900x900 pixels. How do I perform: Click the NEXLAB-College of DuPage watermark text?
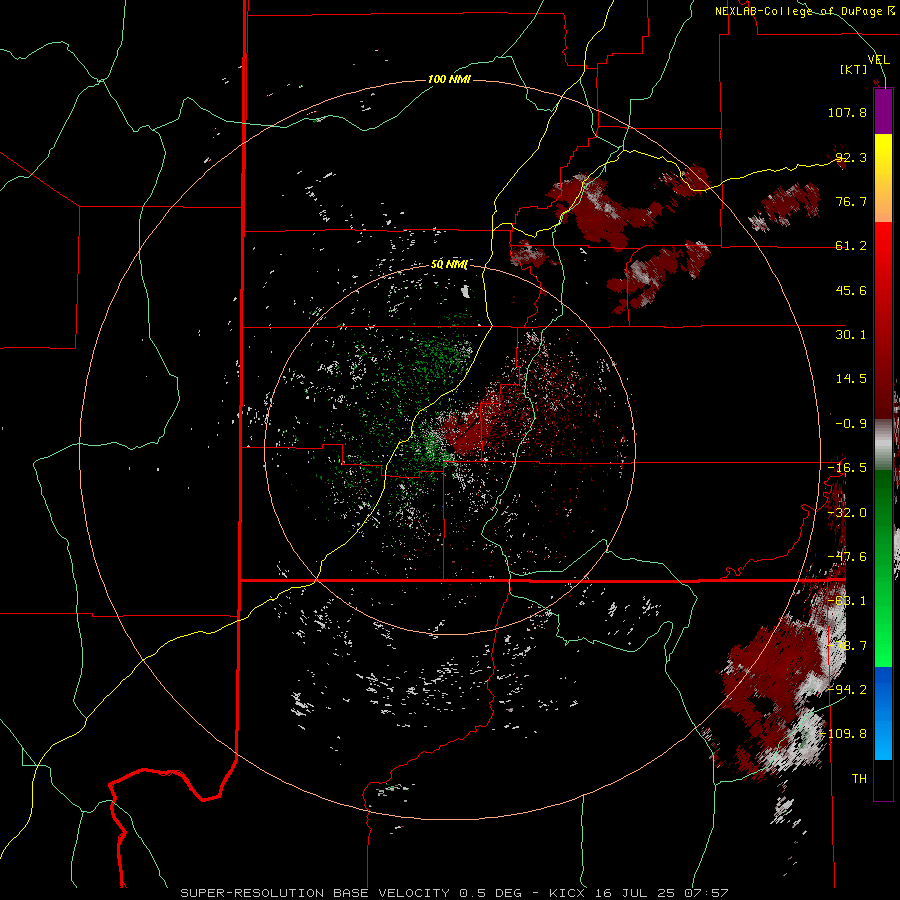(804, 11)
